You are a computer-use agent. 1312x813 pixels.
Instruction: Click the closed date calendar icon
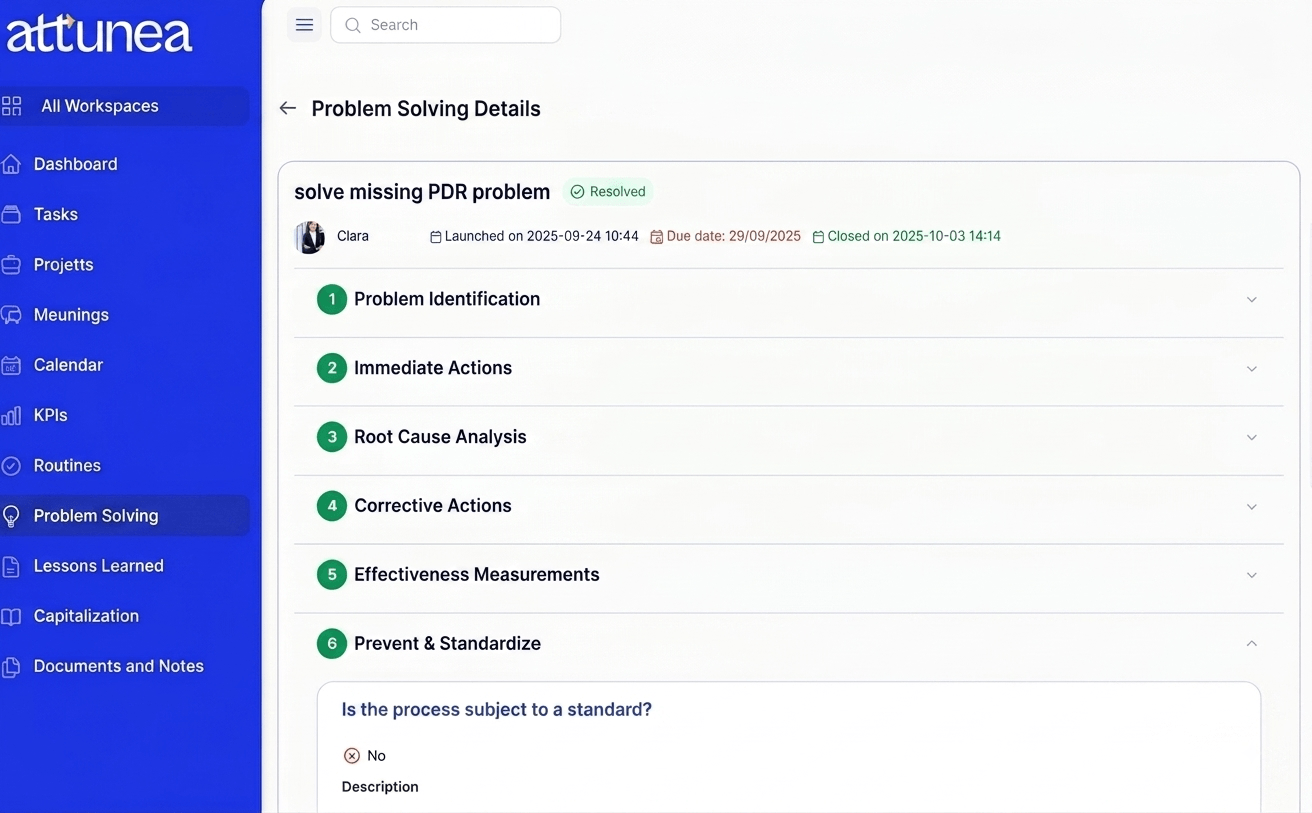tap(818, 237)
